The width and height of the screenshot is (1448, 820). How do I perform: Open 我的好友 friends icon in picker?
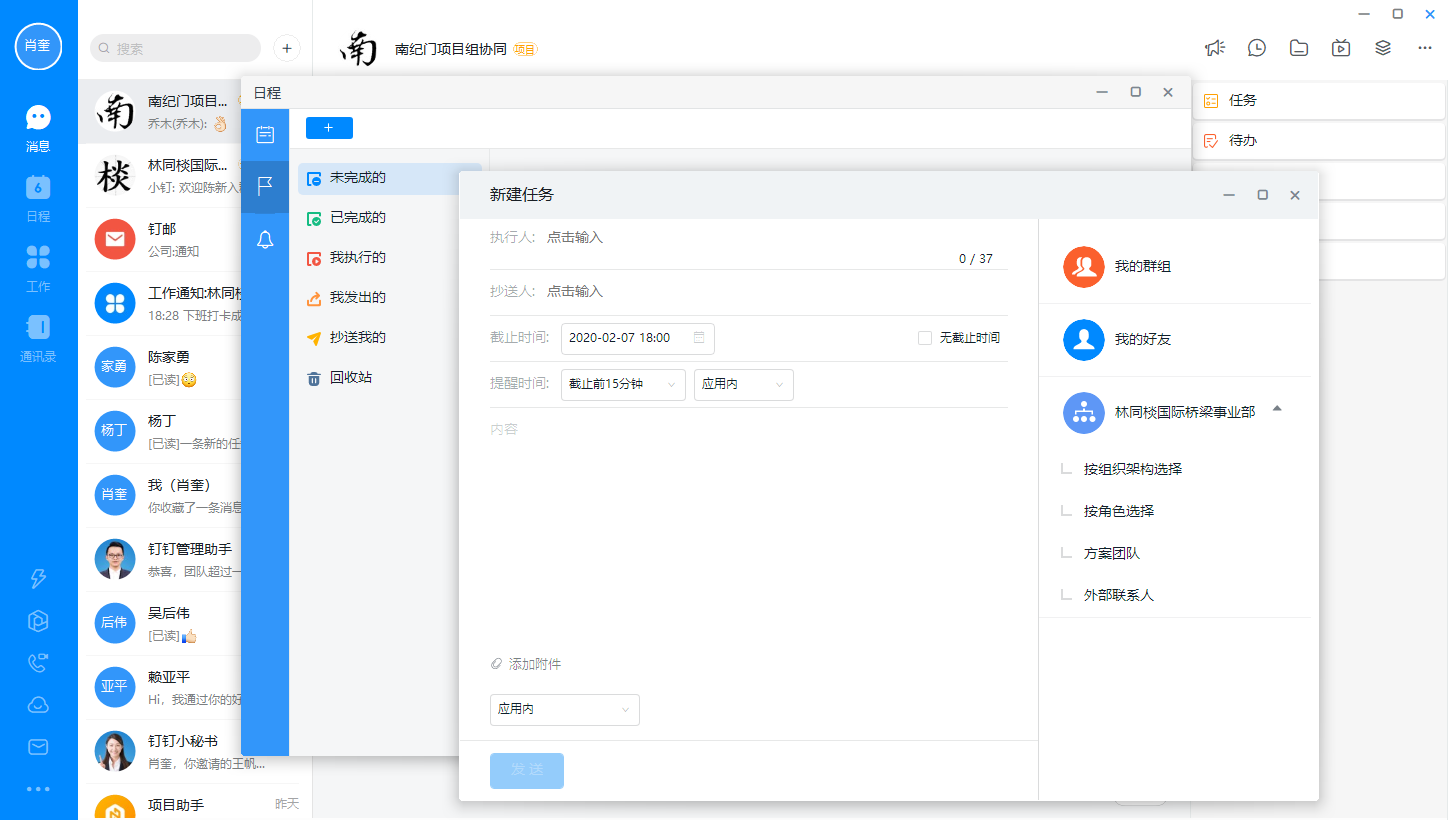coord(1084,340)
